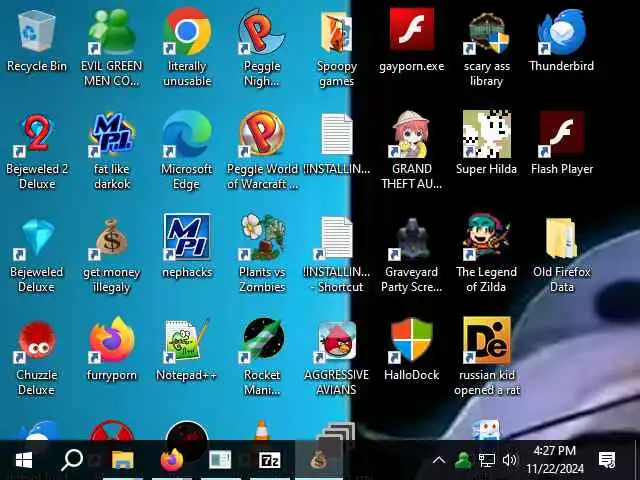Open the Notepad++ desktop shortcut

tap(187, 340)
